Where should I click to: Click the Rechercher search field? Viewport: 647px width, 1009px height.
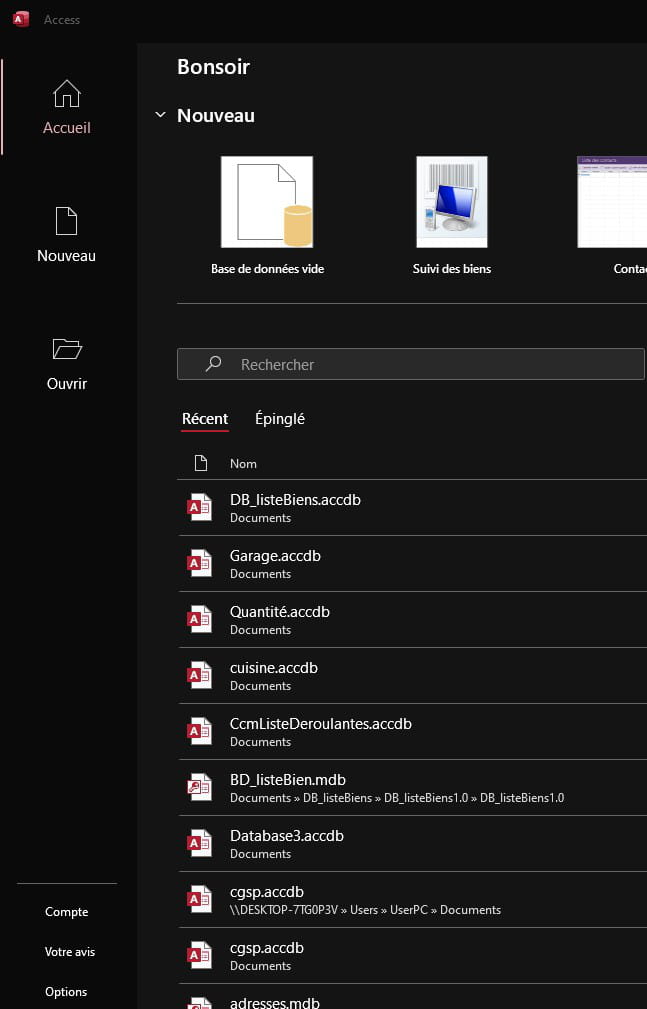tap(411, 364)
